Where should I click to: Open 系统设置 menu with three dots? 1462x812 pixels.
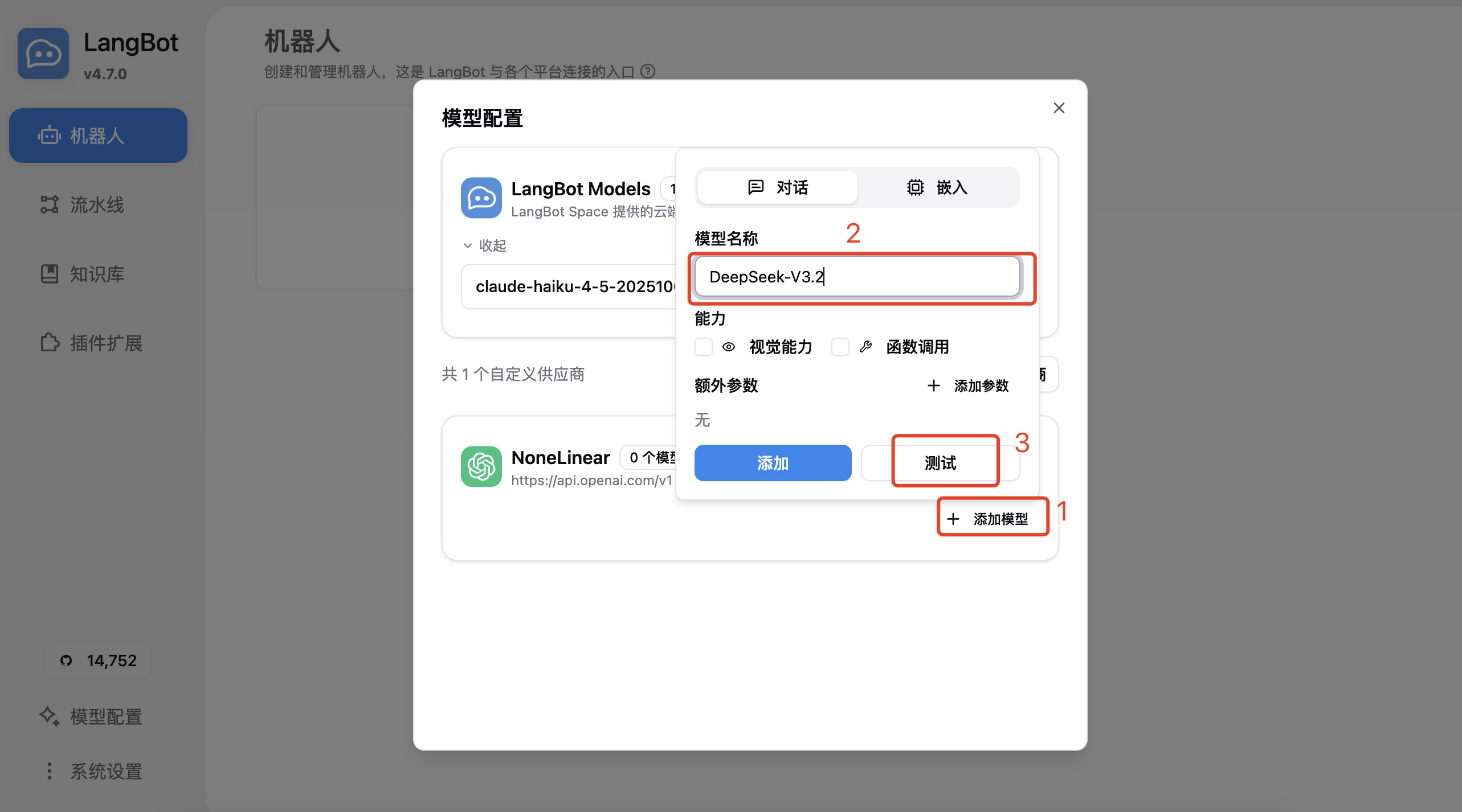50,771
